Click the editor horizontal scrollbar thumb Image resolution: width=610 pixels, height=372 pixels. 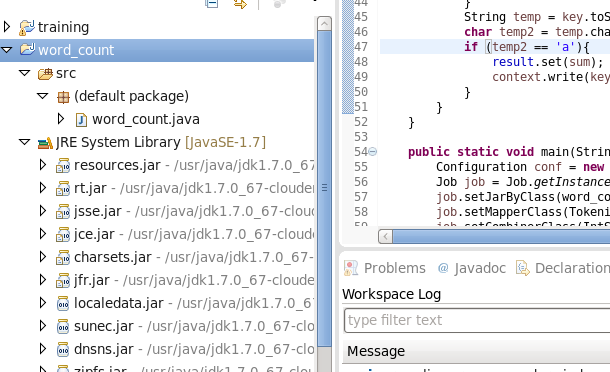point(501,236)
